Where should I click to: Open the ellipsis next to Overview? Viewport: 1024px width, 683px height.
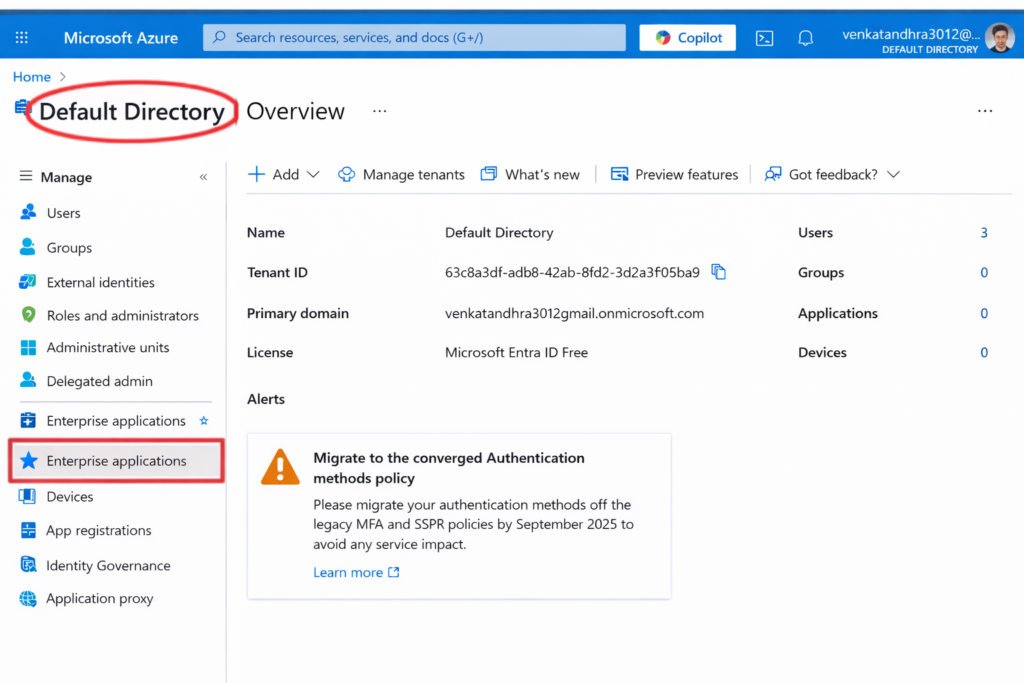[x=379, y=111]
